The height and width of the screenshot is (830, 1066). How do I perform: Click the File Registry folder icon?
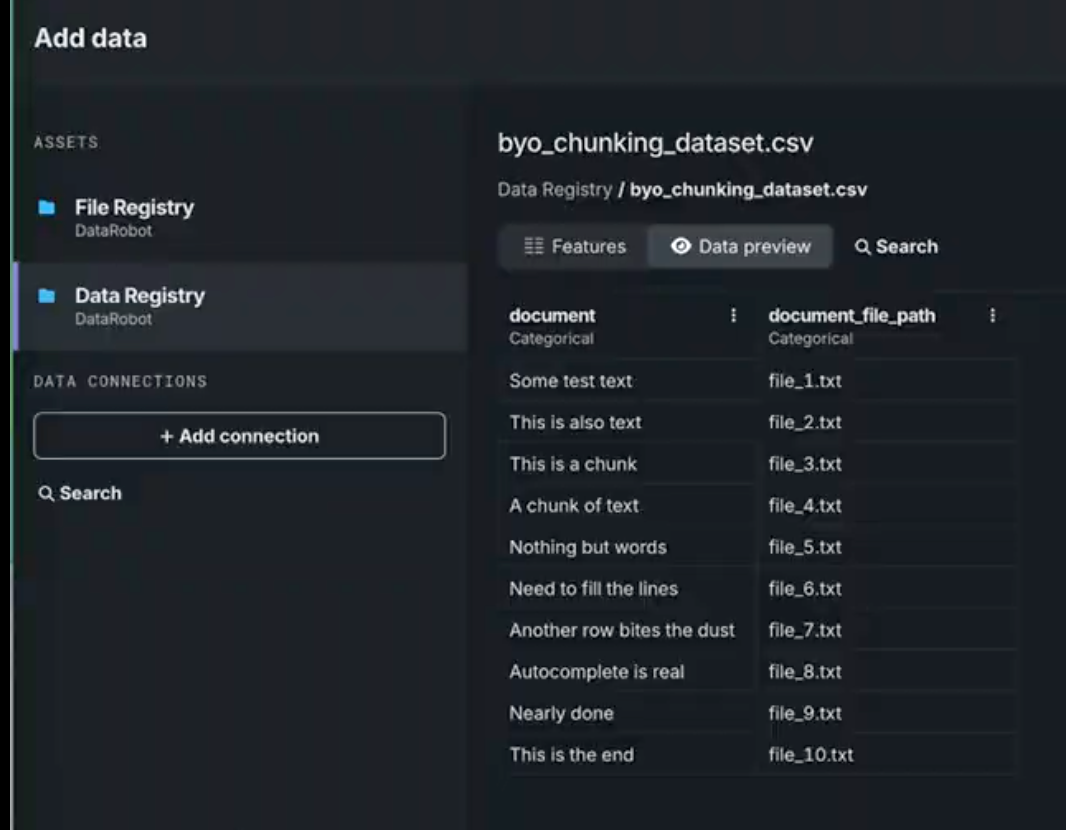(46, 208)
